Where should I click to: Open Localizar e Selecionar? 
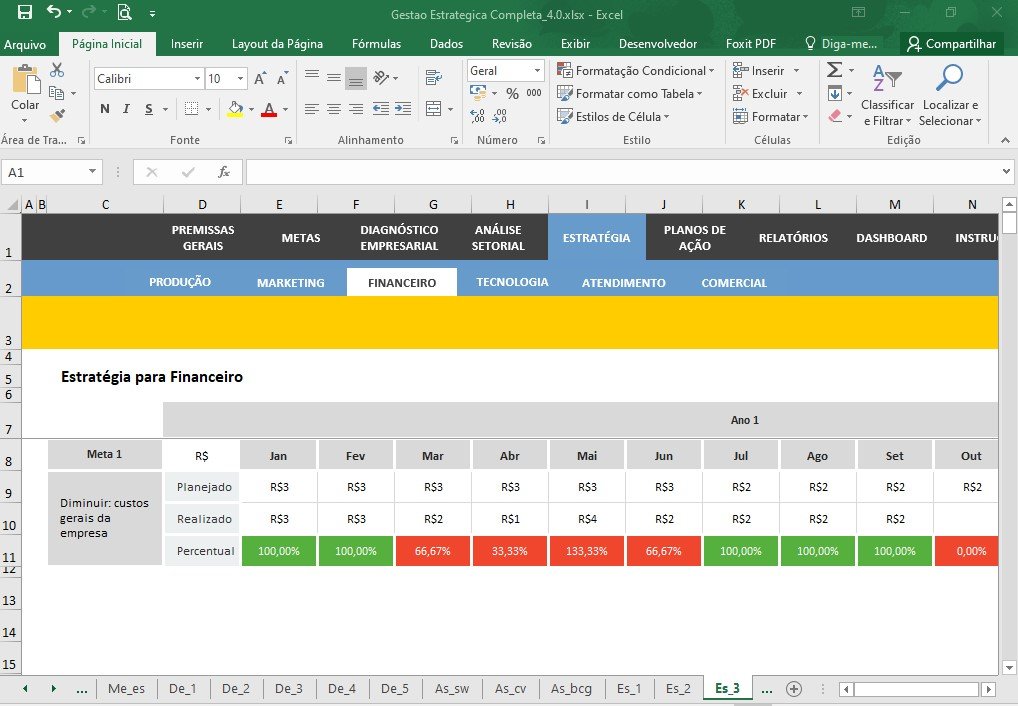[950, 95]
